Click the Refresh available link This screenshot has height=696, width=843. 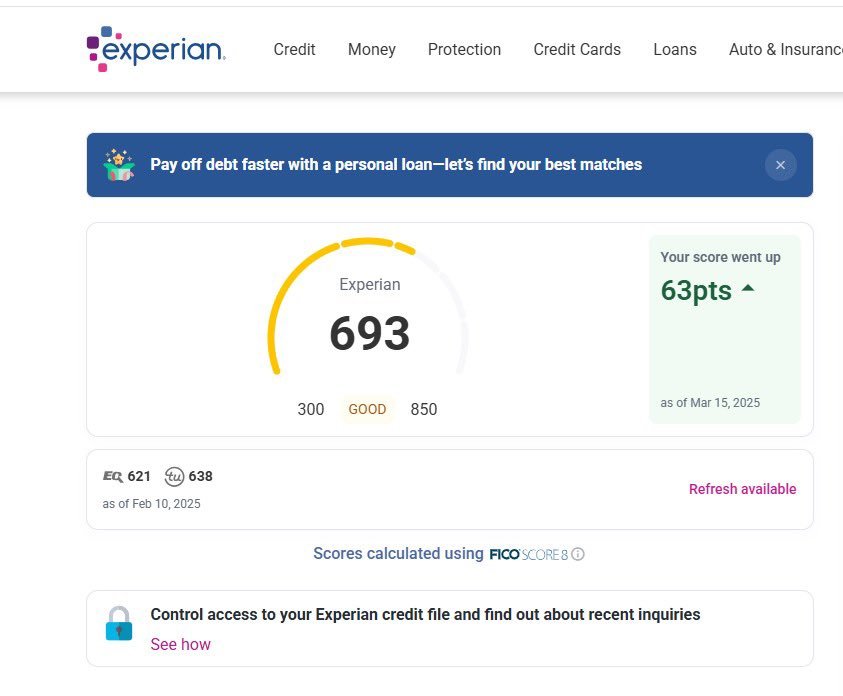pos(742,489)
